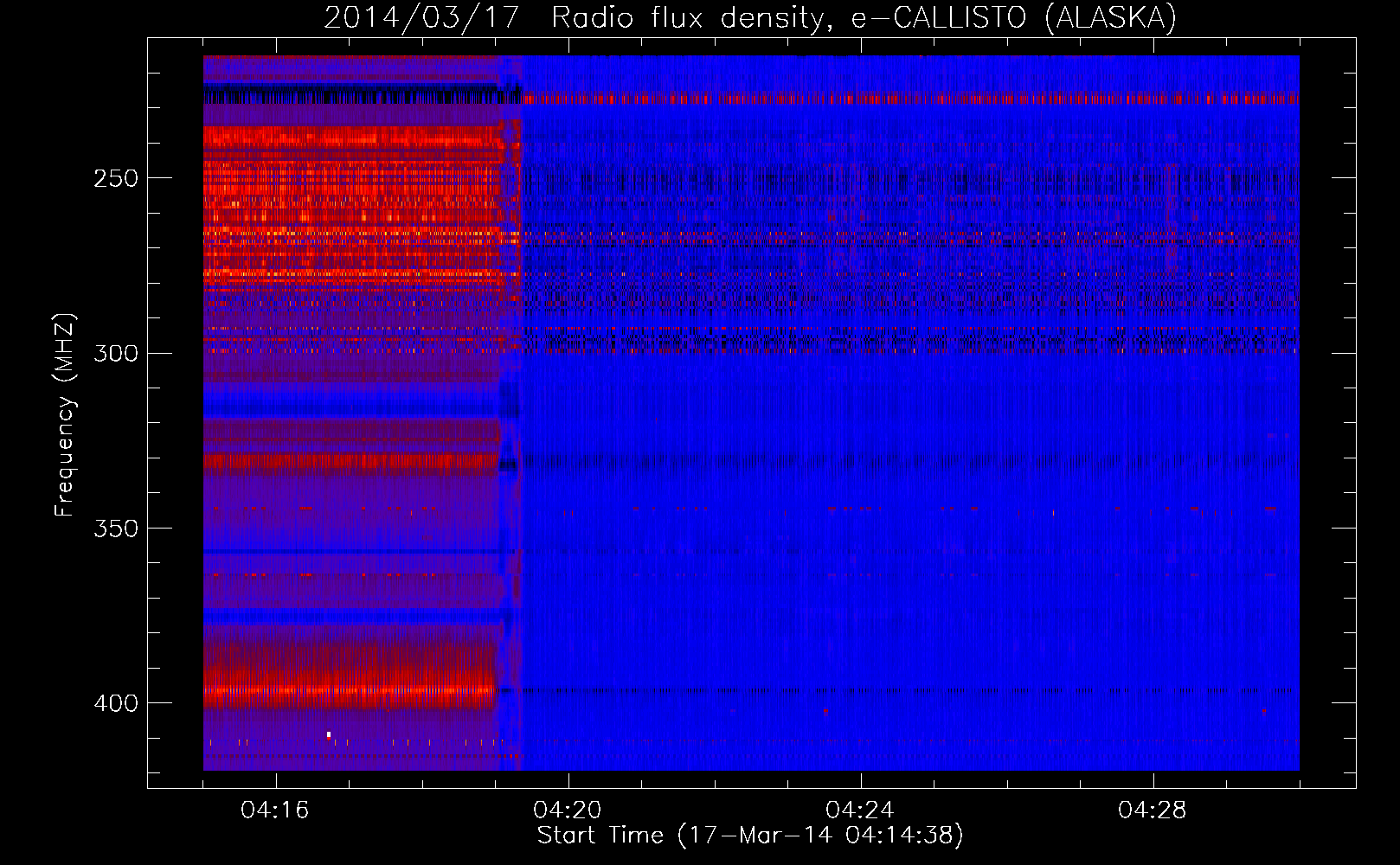Click the 'Start Time (17-Mar-14 04:14:38)' label
1400x865 pixels.
pos(750,836)
